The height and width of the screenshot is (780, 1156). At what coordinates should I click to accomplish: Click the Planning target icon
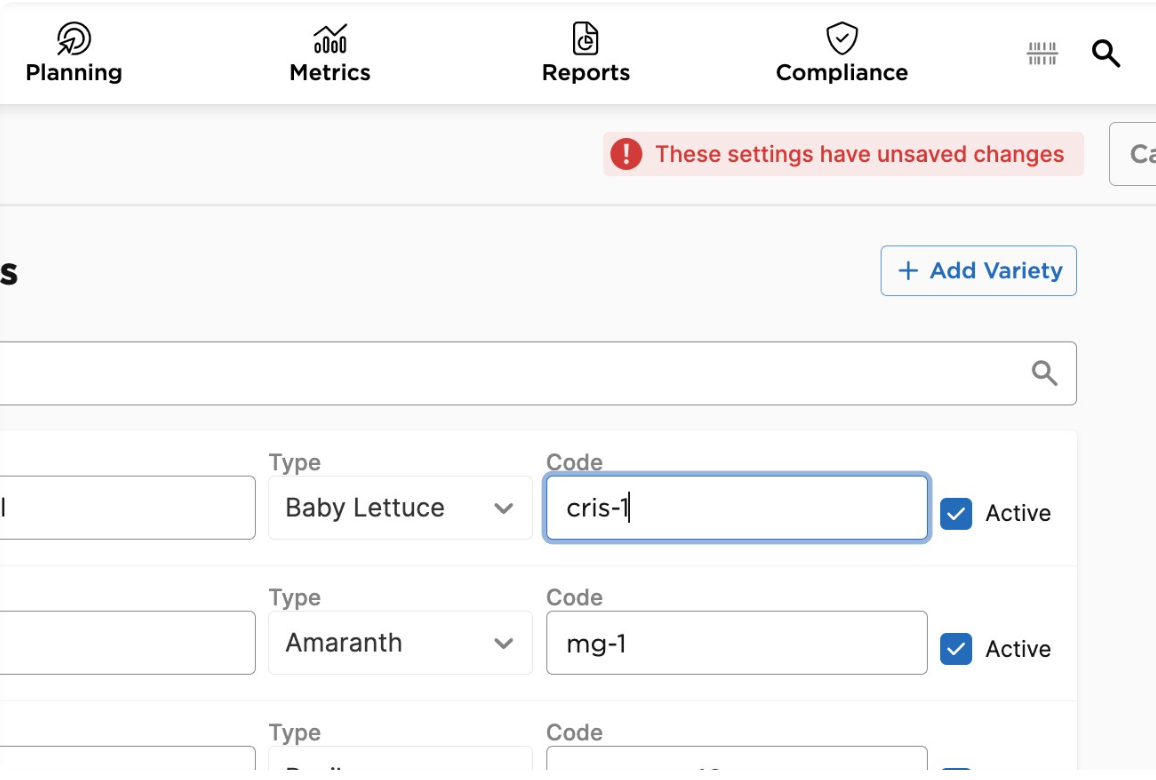(x=74, y=38)
